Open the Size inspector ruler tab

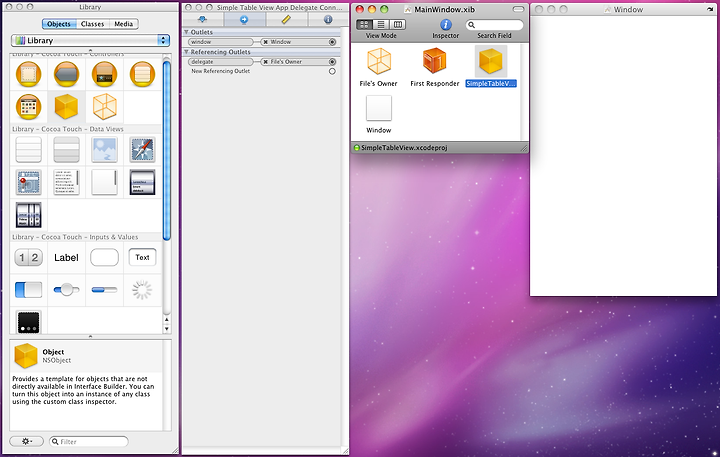click(x=286, y=19)
